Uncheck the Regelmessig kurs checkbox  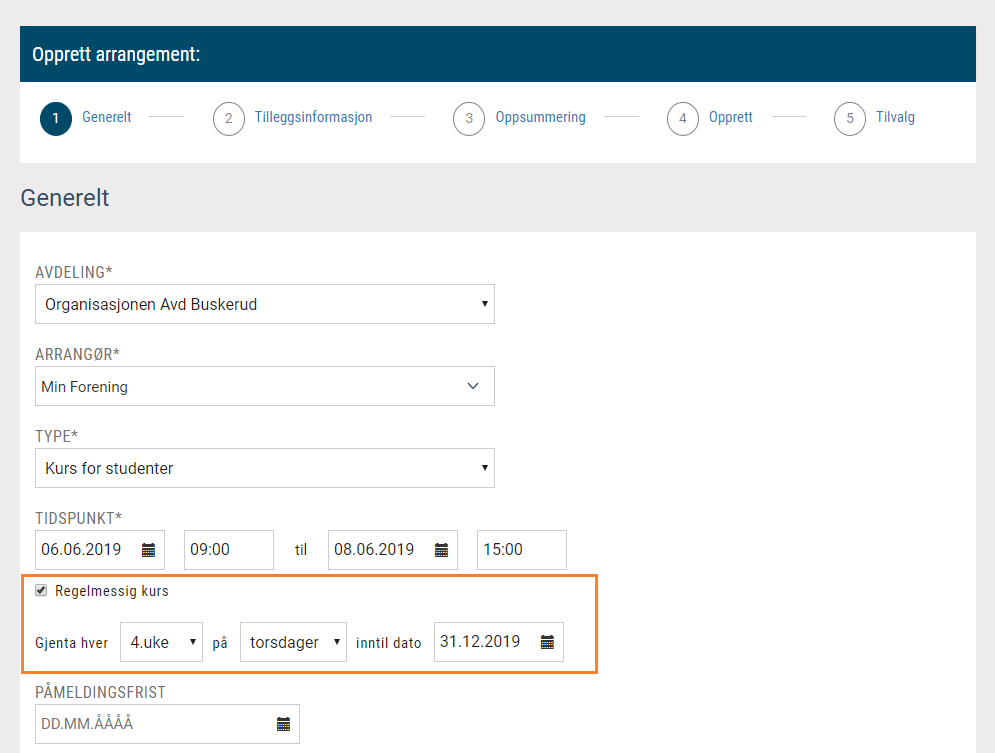point(41,591)
